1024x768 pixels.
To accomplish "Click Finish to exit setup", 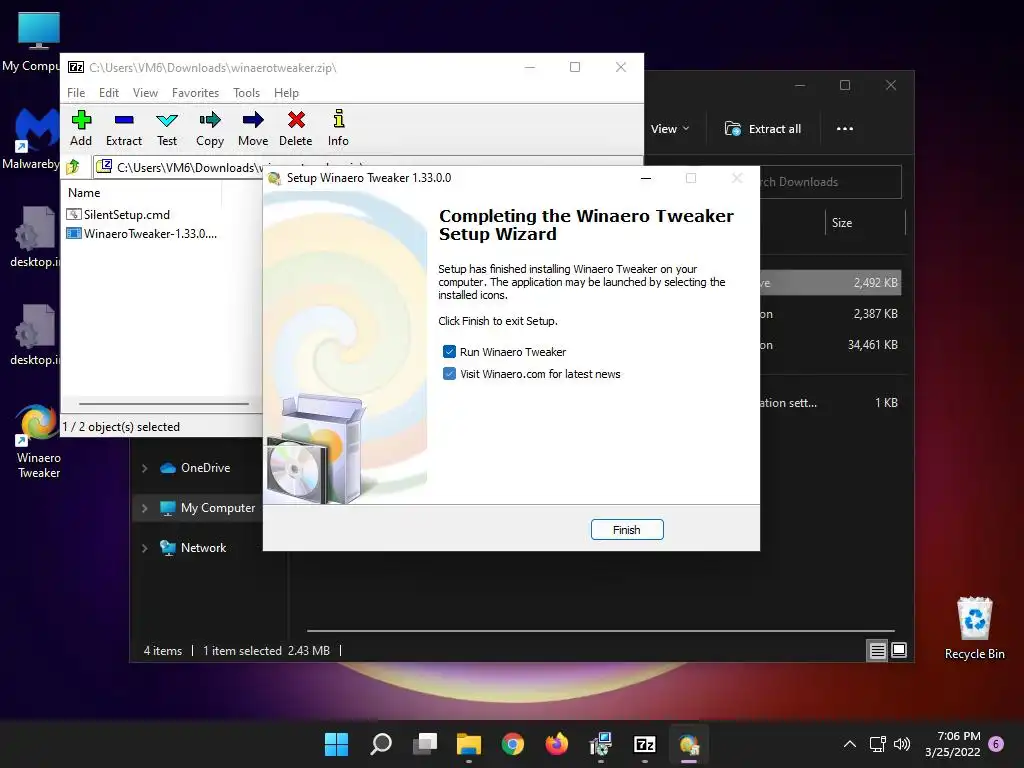I will pos(627,530).
